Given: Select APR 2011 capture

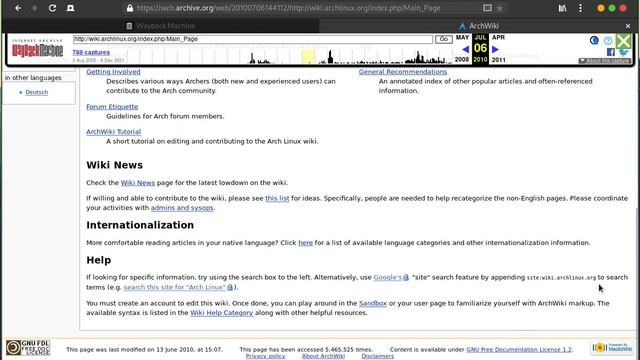Looking at the screenshot, I should pos(498,48).
